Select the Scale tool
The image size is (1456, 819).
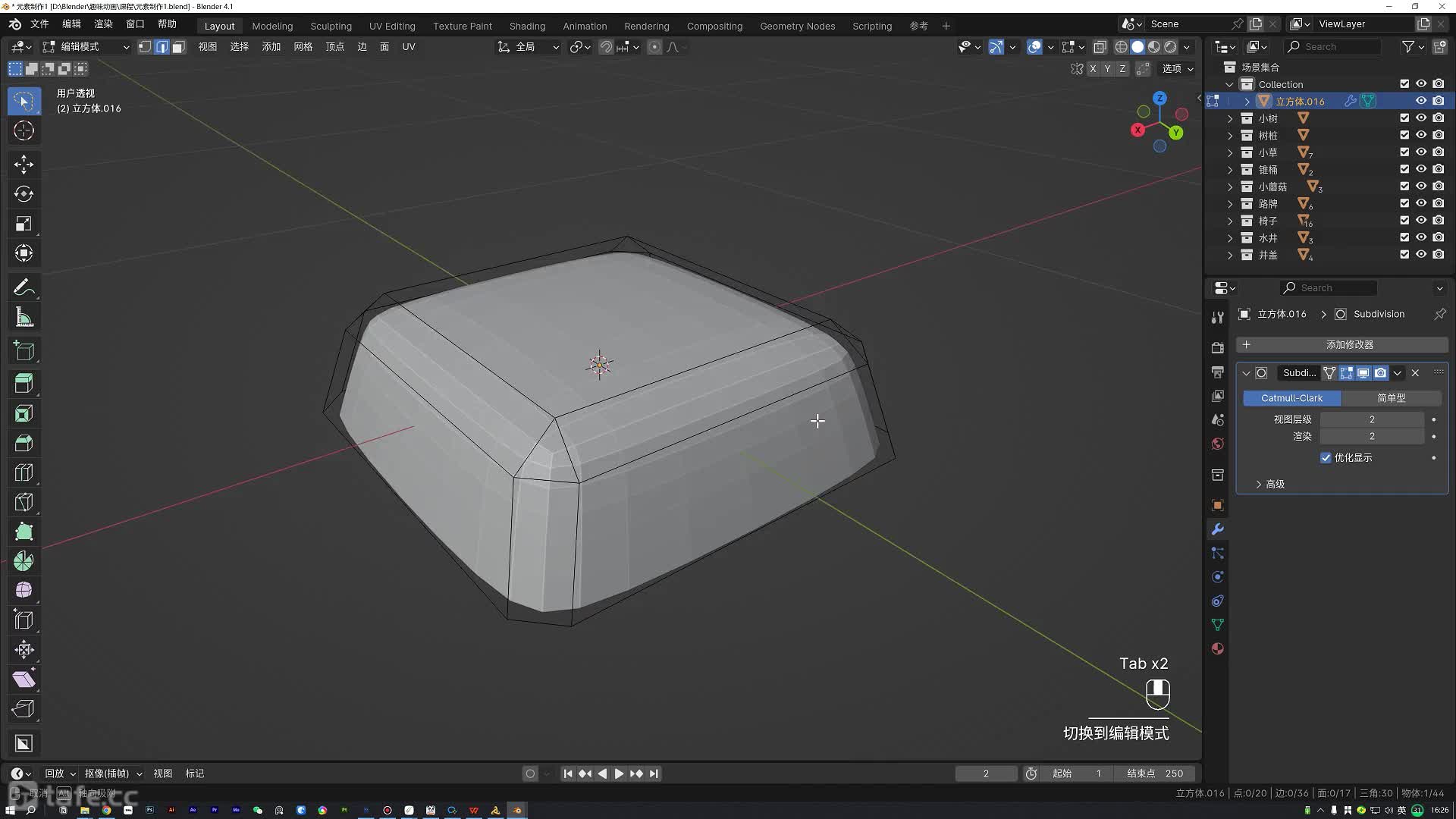coord(24,224)
